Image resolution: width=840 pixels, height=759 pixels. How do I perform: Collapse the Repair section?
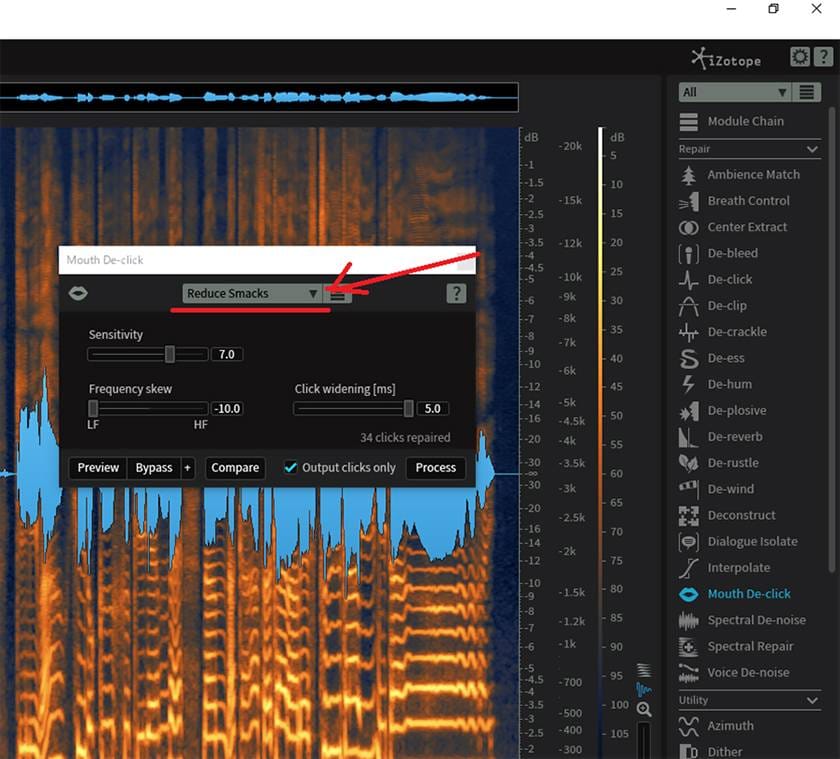click(x=812, y=149)
